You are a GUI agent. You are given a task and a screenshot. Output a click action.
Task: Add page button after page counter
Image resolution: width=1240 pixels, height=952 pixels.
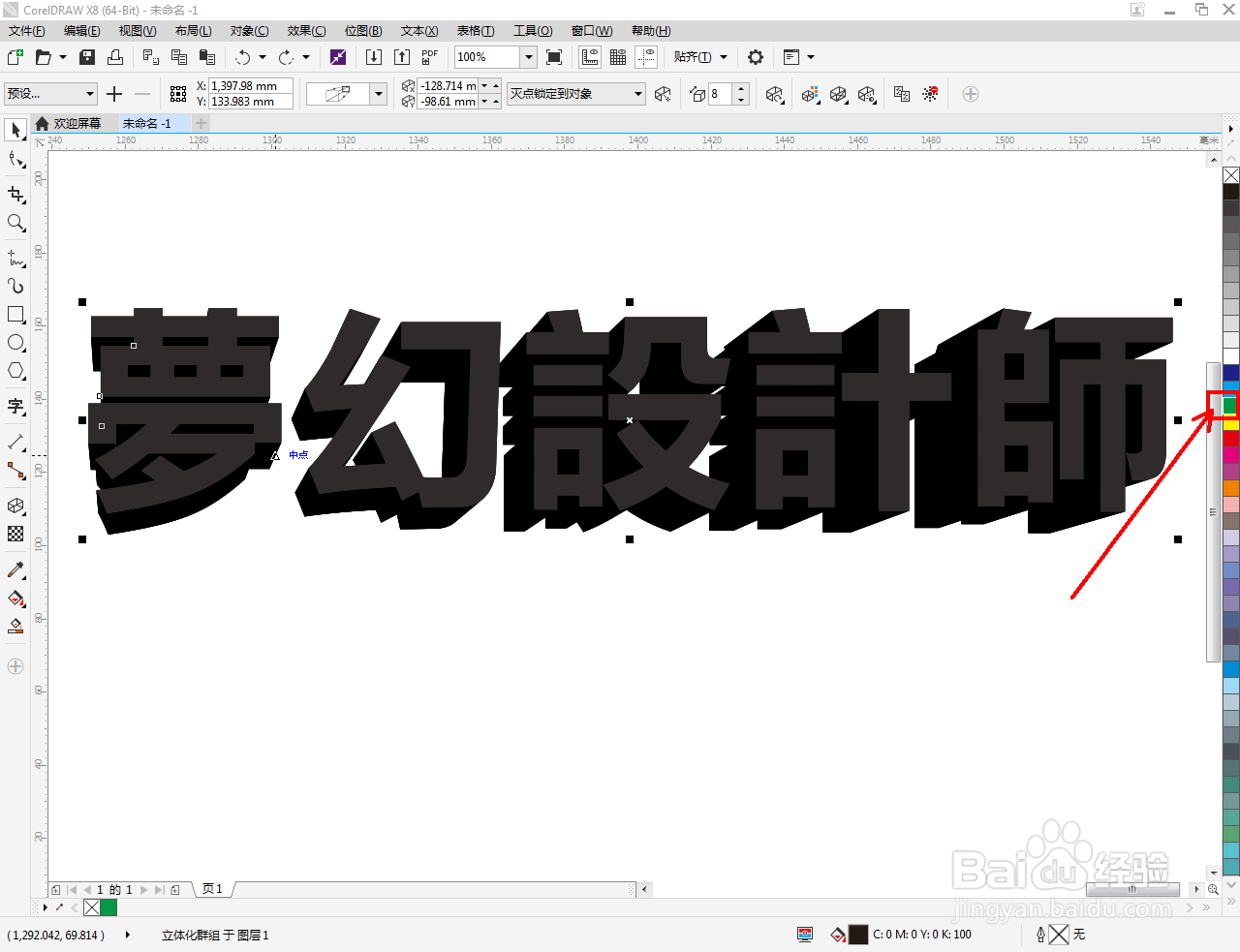(175, 889)
